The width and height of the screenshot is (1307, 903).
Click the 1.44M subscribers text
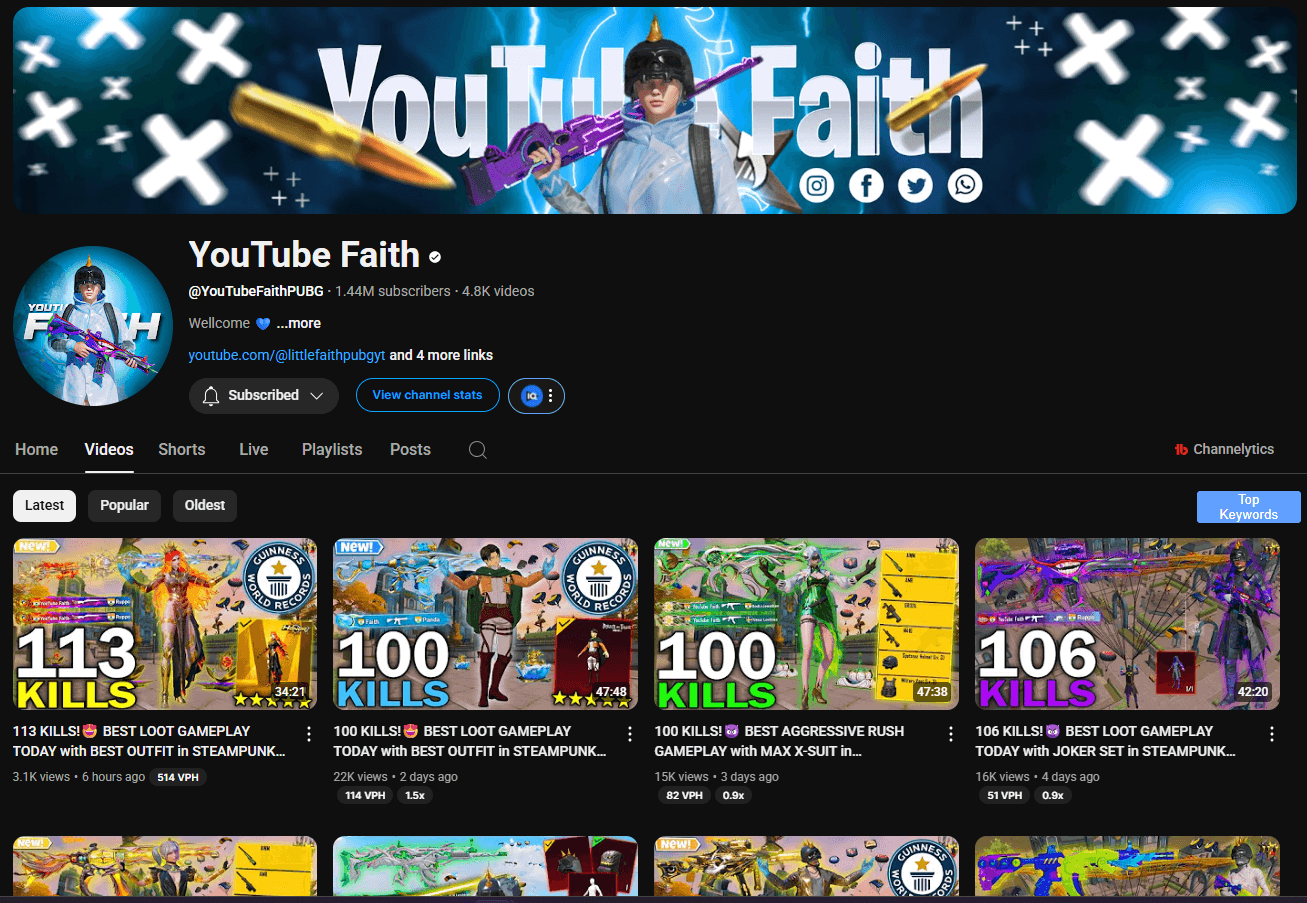[x=393, y=291]
